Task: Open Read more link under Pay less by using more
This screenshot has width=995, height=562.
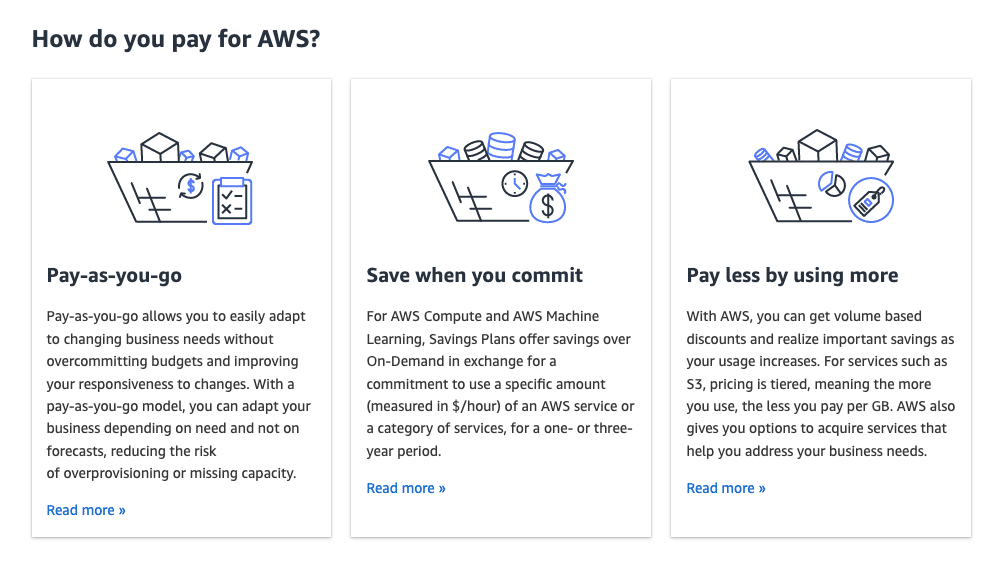Action: (x=726, y=488)
